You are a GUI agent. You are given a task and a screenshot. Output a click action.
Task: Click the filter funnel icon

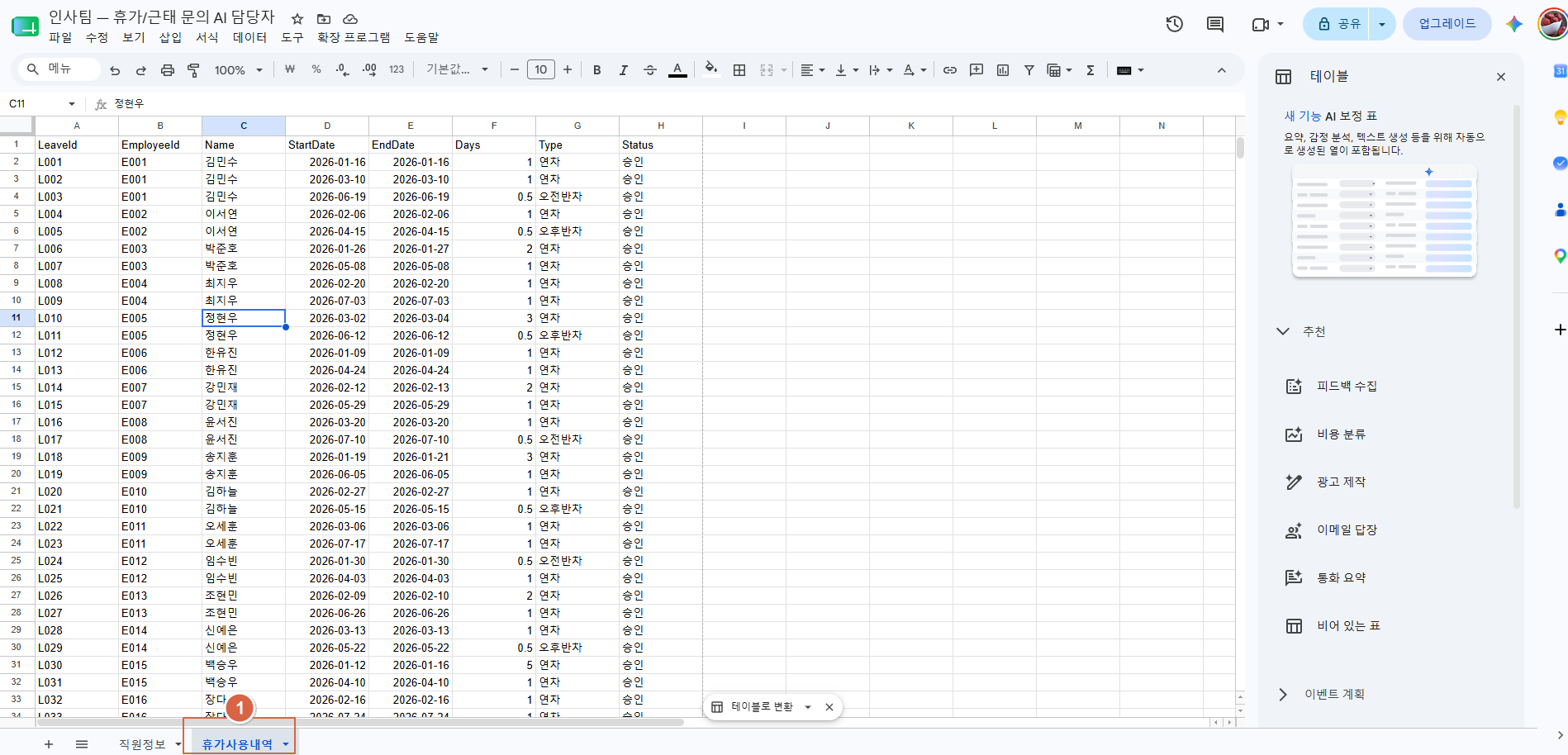(x=1029, y=70)
